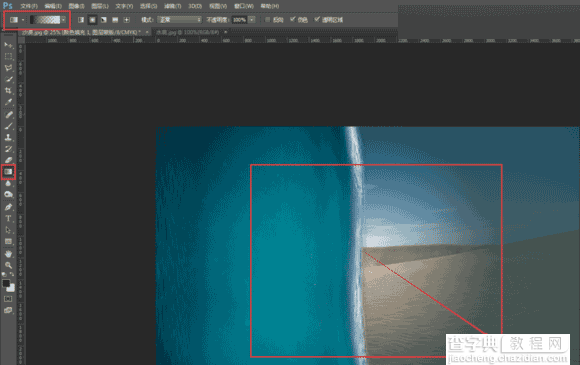Open the 窗口(W) Window menu

[244, 6]
